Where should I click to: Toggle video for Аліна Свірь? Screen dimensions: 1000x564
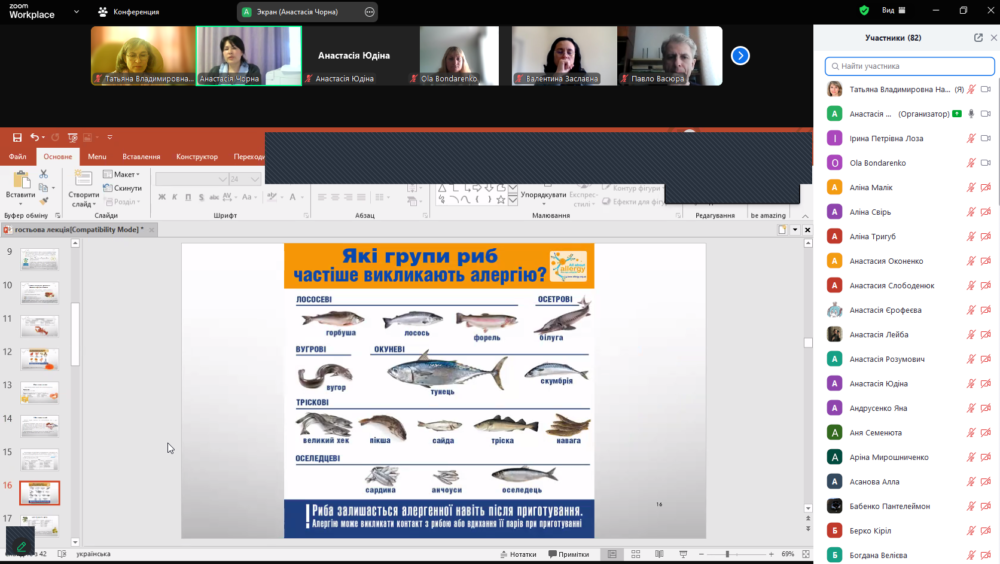pyautogui.click(x=986, y=212)
